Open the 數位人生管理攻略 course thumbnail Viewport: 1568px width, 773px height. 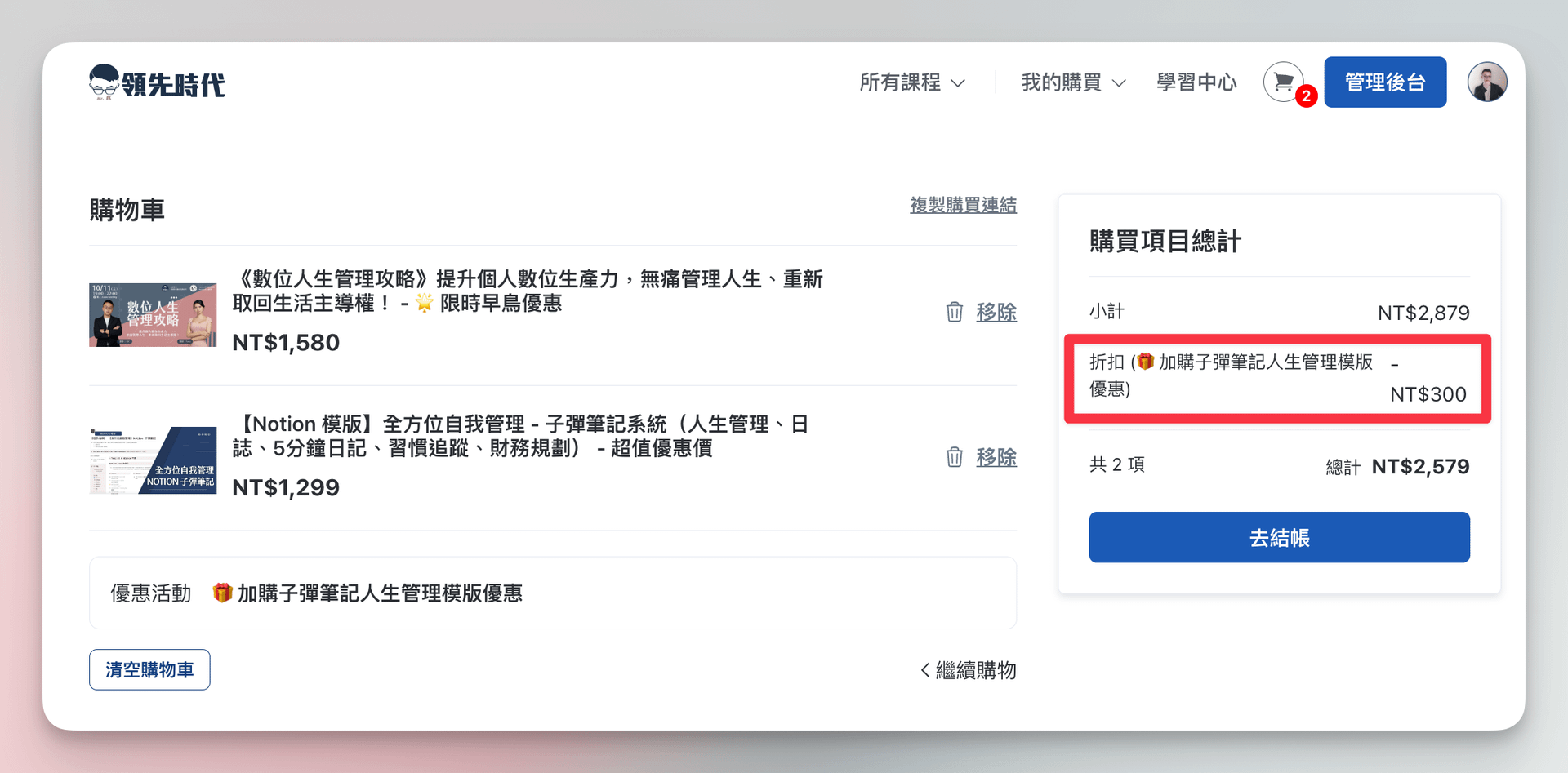coord(153,315)
